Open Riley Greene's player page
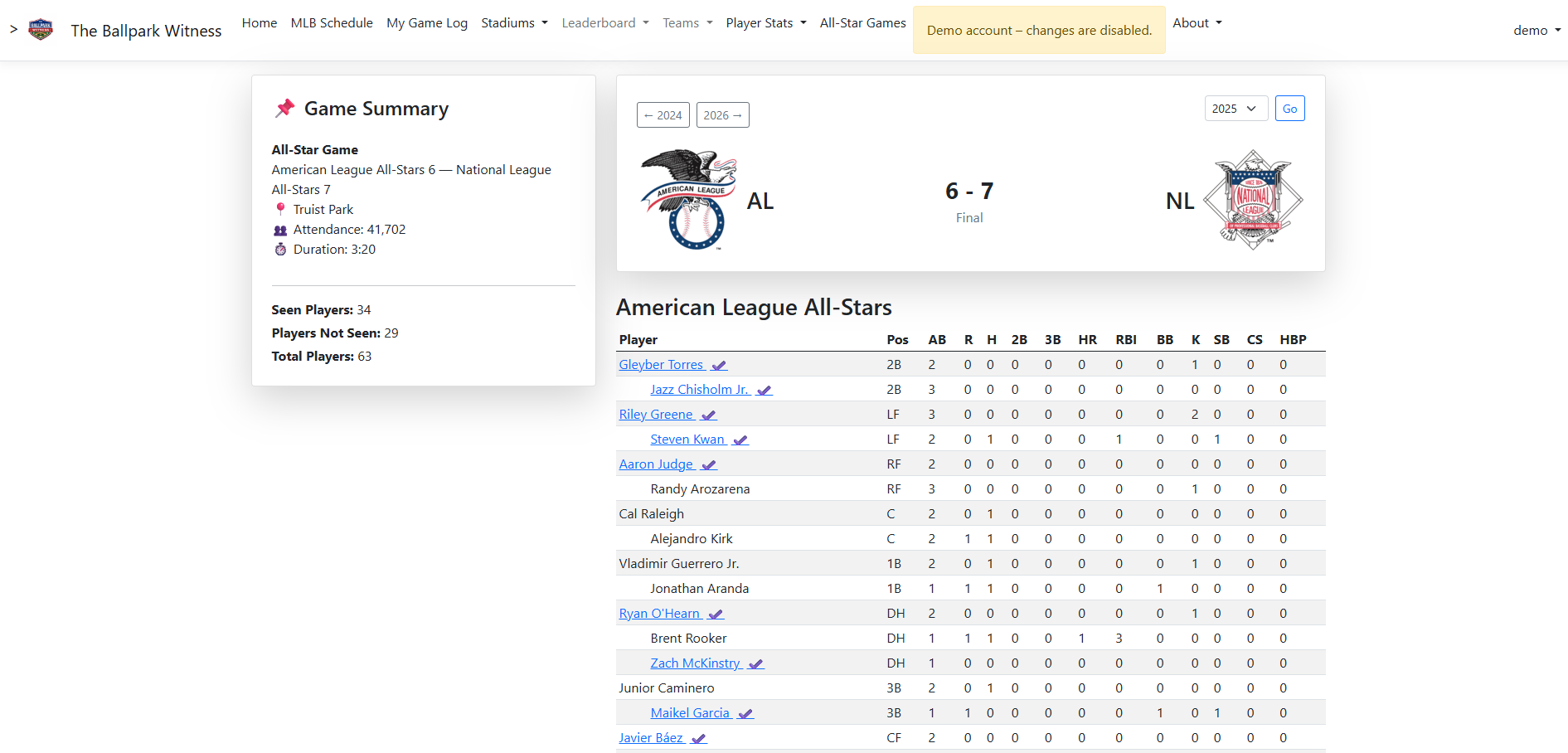 pos(656,415)
